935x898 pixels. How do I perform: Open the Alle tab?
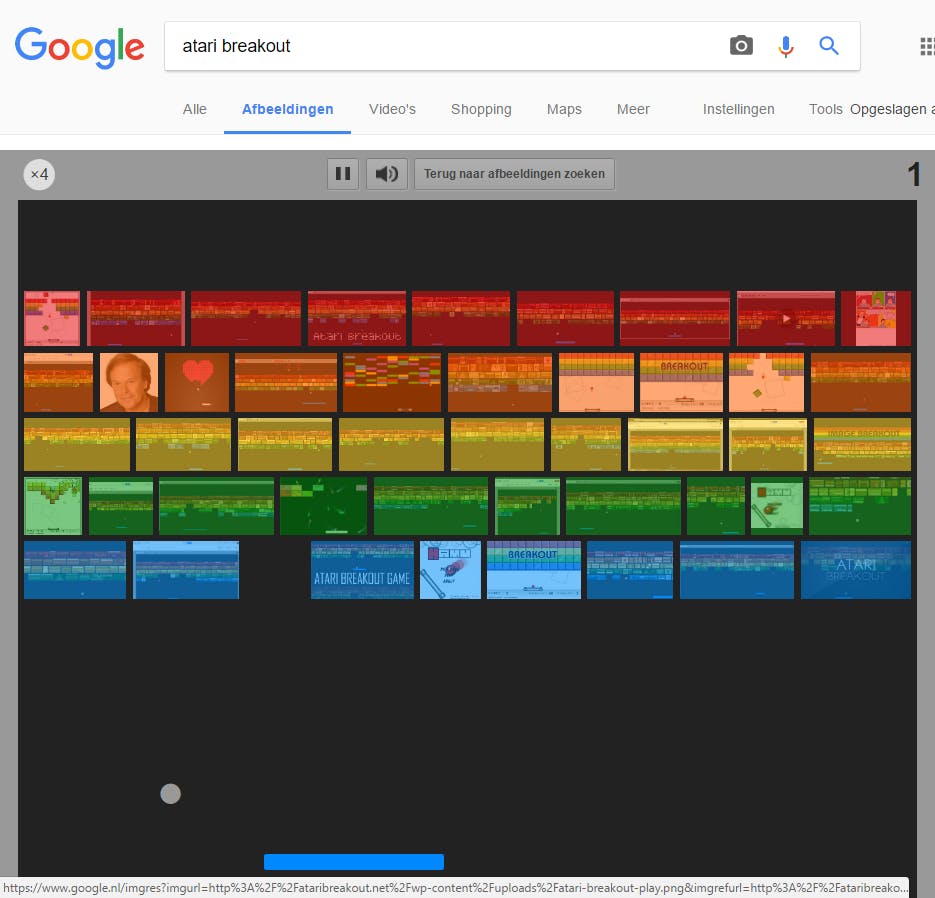coord(194,109)
